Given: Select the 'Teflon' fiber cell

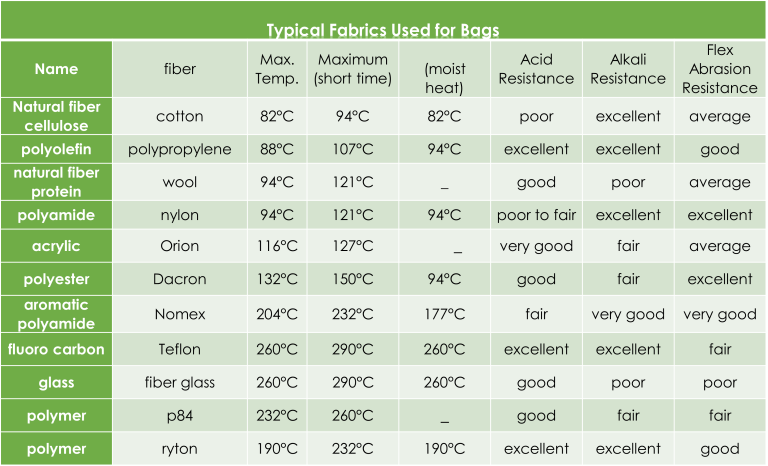Looking at the screenshot, I should coord(180,349).
